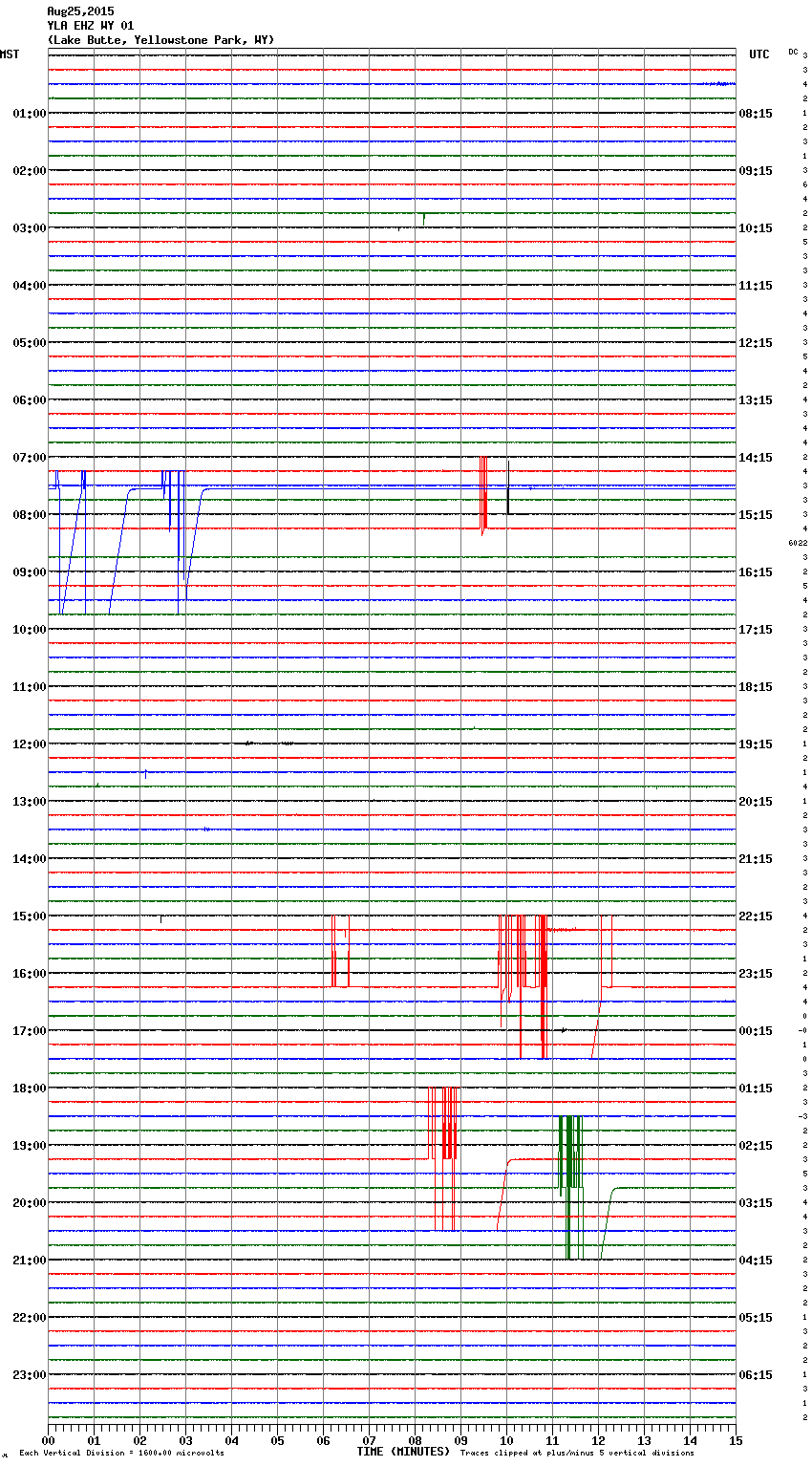This screenshot has height=1466, width=812.
Task: Select the 15:00 MST time label
Action: [29, 916]
